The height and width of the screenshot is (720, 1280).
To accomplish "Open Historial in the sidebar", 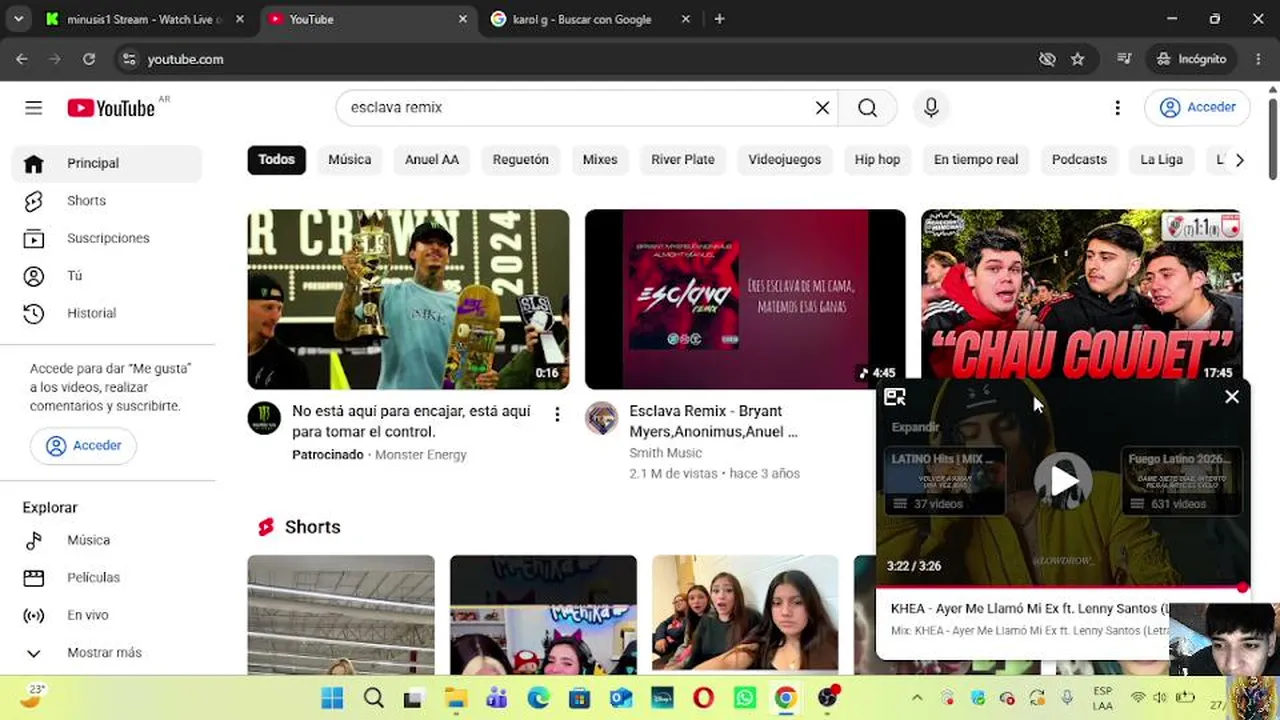I will pos(107,313).
